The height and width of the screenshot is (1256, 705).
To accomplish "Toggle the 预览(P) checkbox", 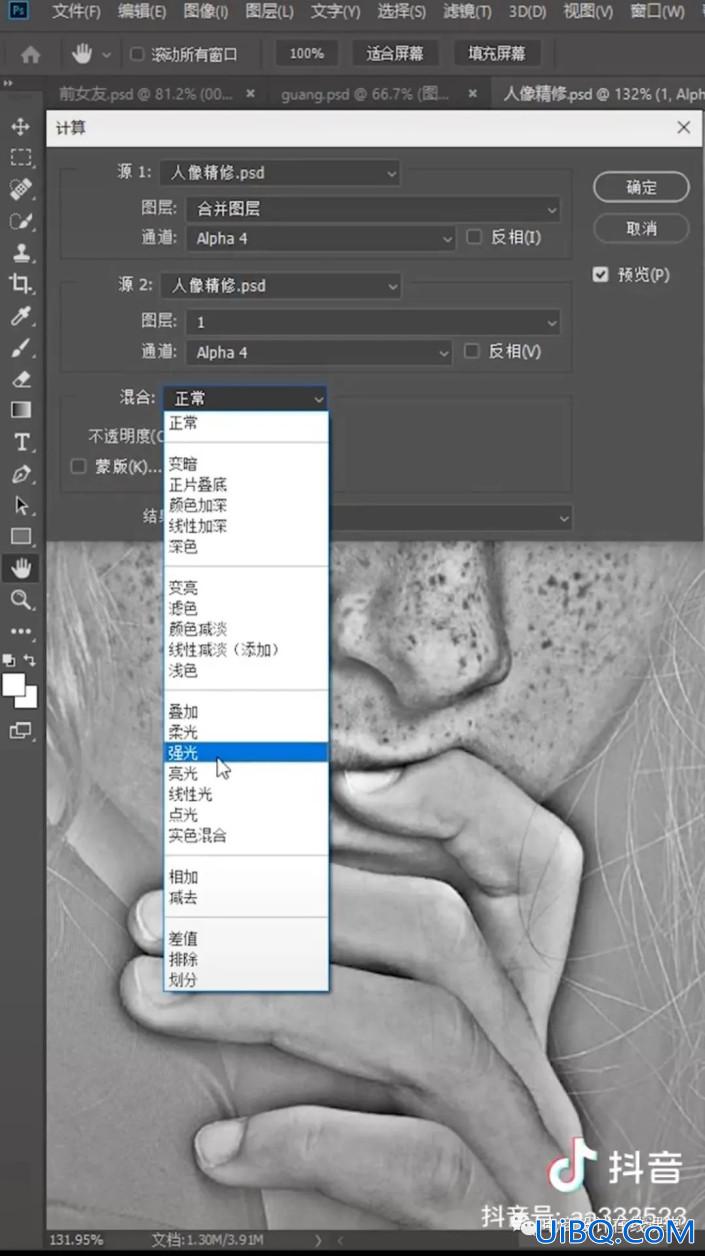I will [x=600, y=274].
